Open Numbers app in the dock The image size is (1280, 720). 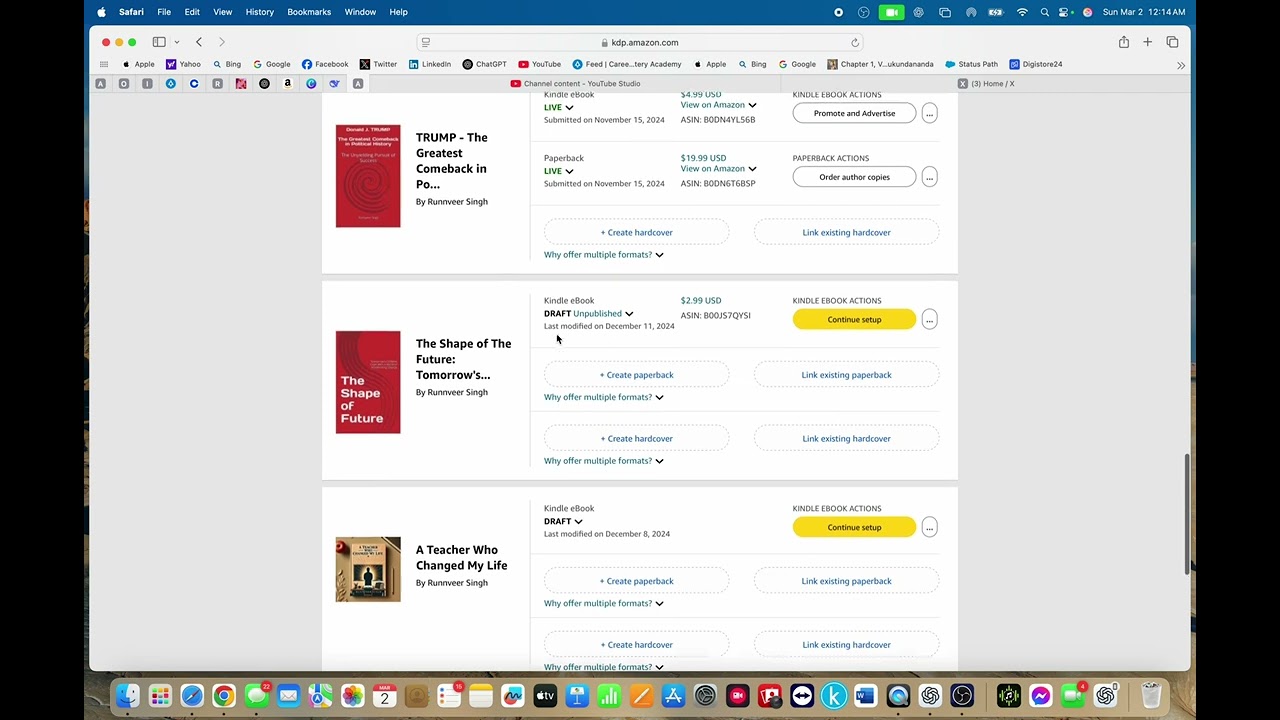click(609, 696)
